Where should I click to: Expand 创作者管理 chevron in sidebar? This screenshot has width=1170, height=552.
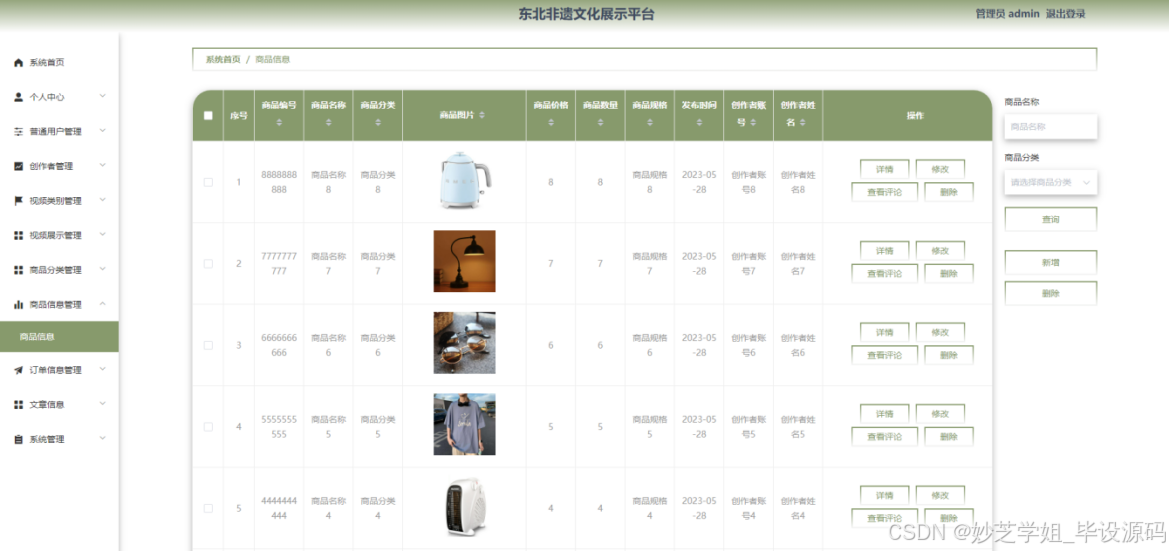102,166
